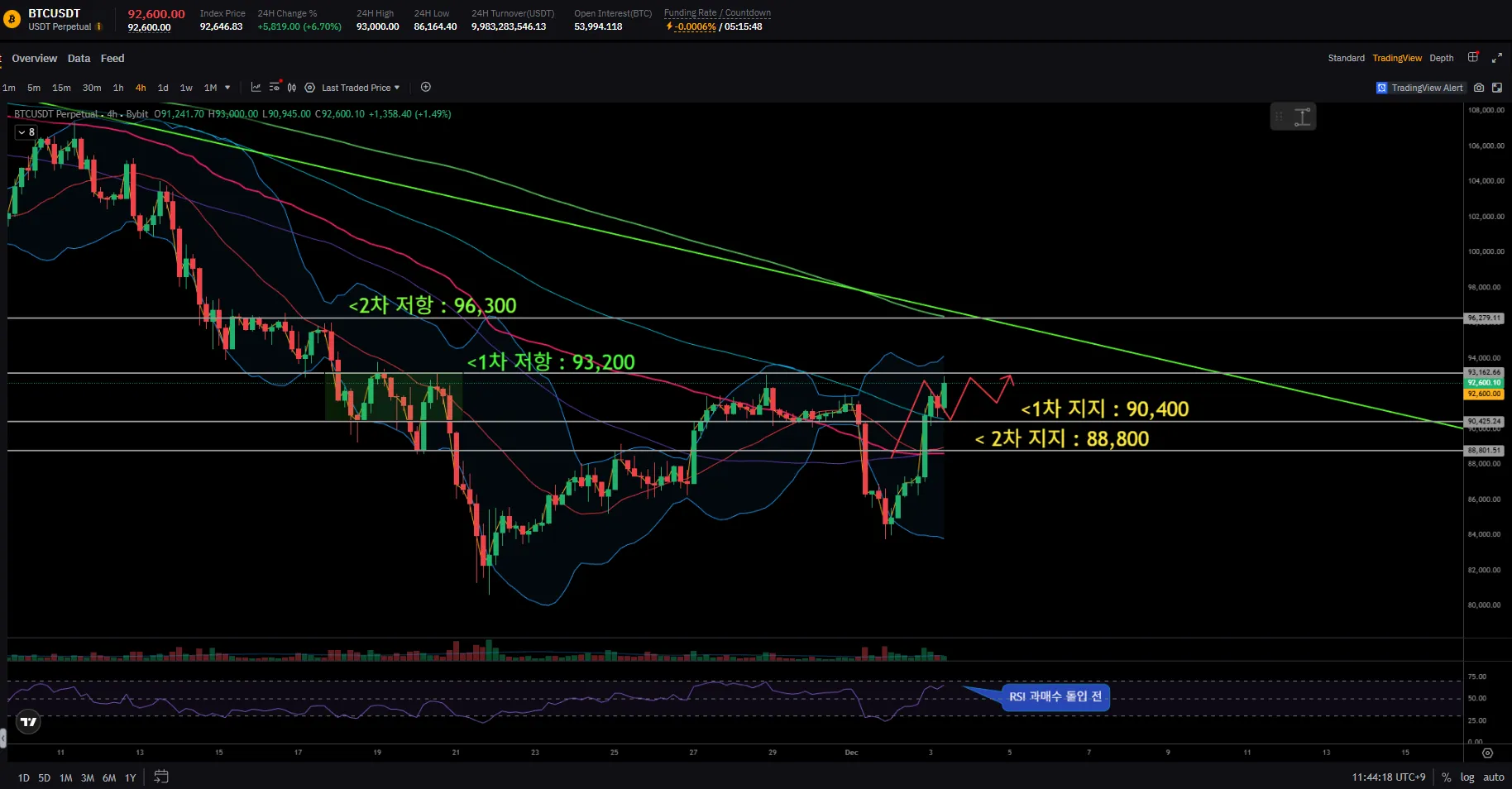1512x789 pixels.
Task: Take a chart snapshot with camera icon
Action: pyautogui.click(x=1479, y=88)
